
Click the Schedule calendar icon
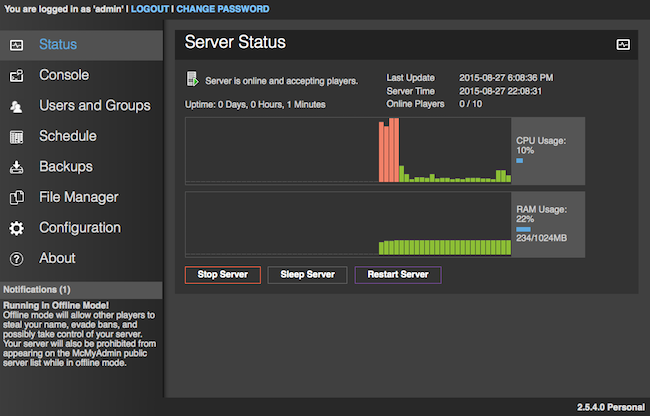(16, 136)
